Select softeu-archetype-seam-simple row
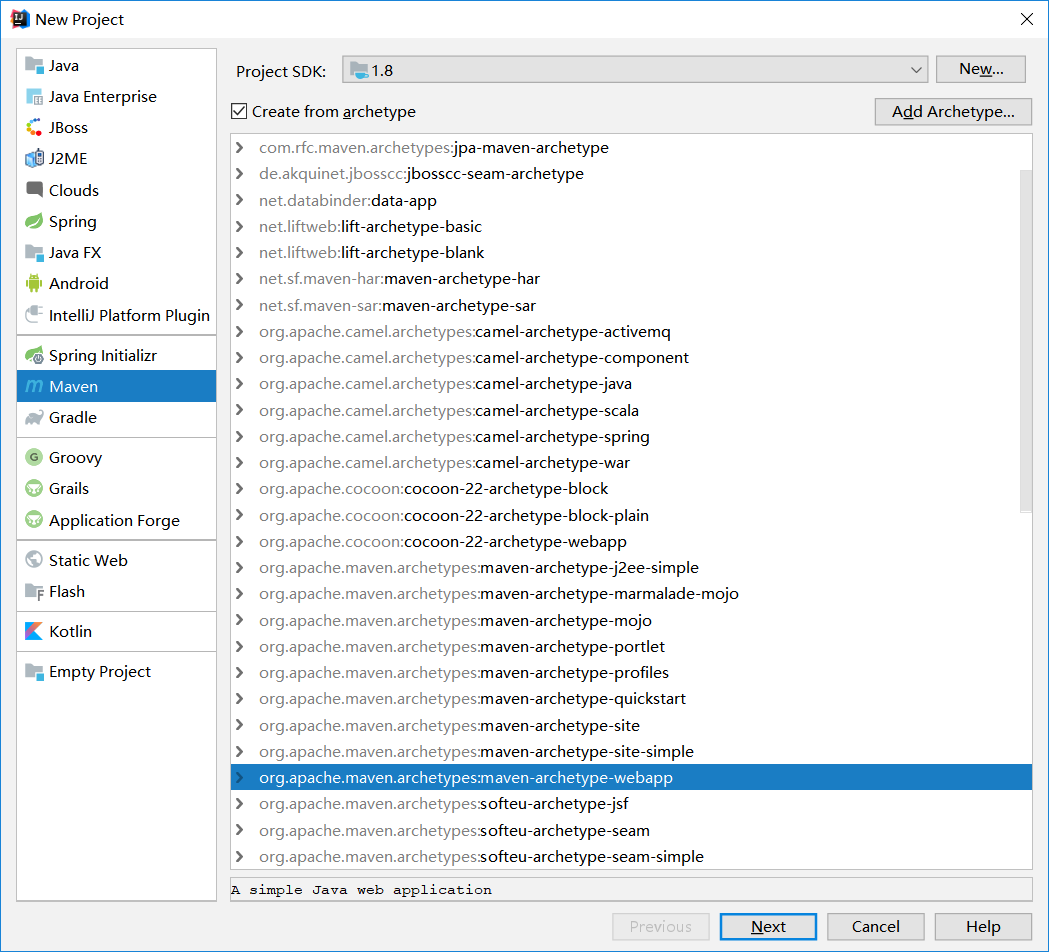 pos(631,856)
